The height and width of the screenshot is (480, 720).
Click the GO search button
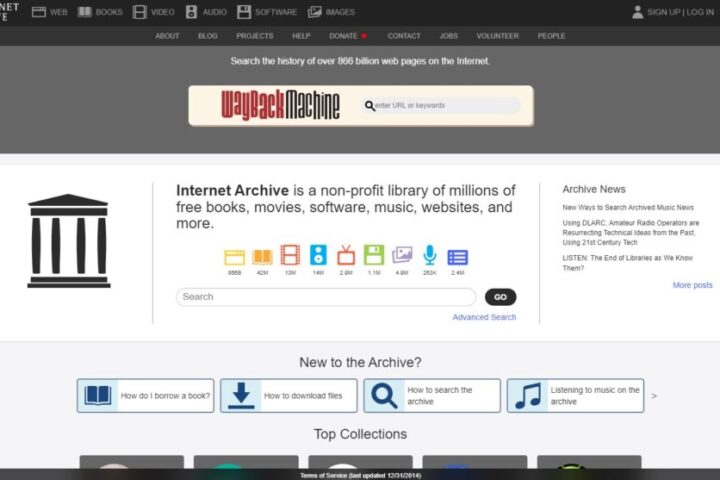point(501,297)
